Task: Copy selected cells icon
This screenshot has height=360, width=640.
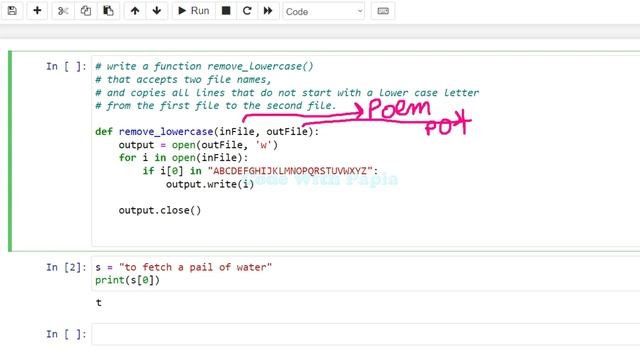Action: pos(86,11)
